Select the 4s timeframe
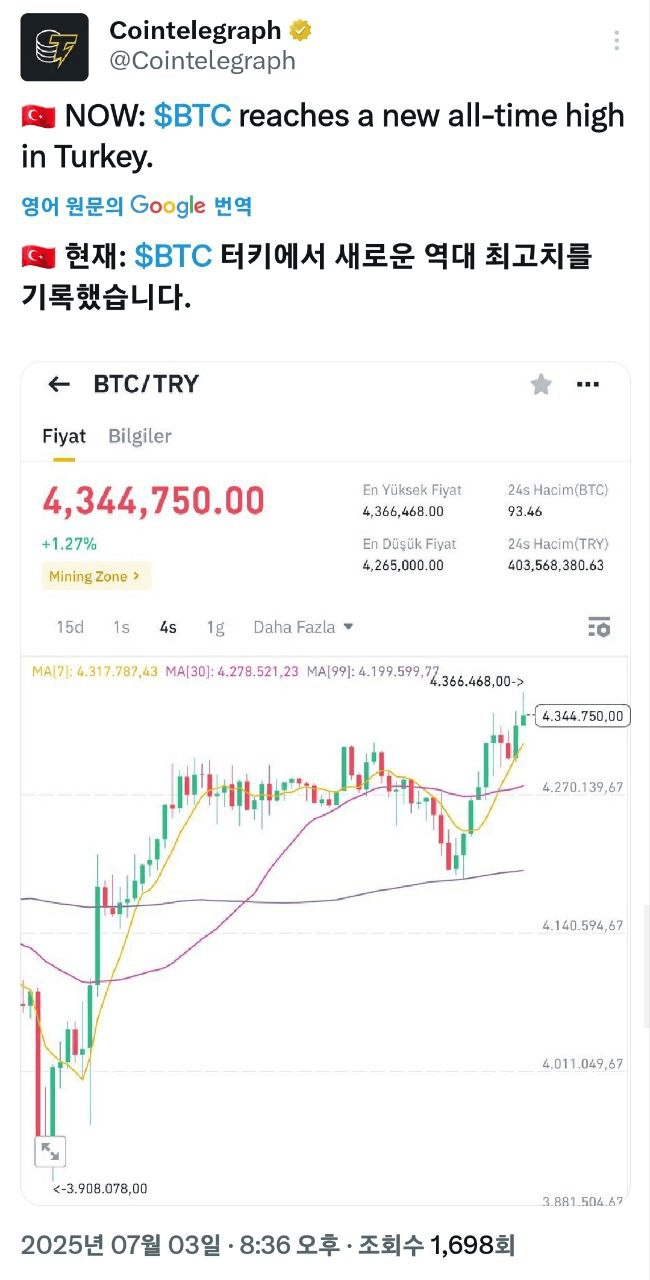 click(x=168, y=627)
